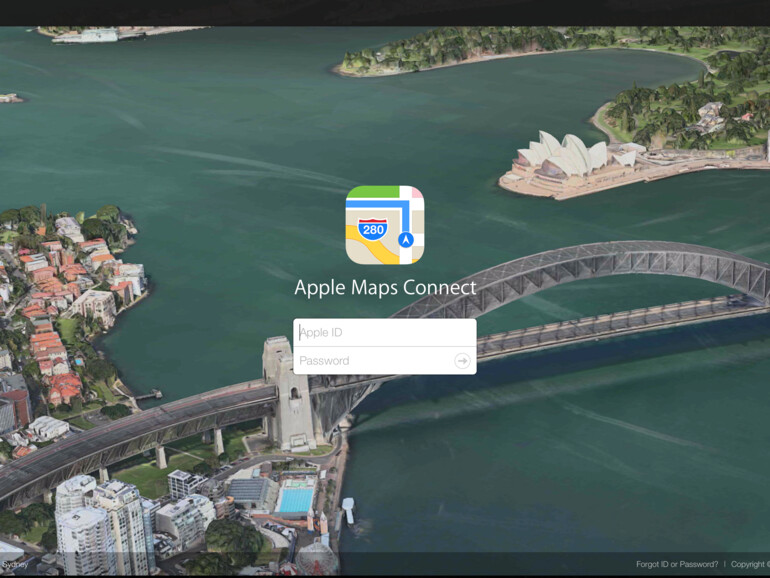Click the Apple Maps app icon
Image resolution: width=770 pixels, height=578 pixels.
pyautogui.click(x=385, y=224)
